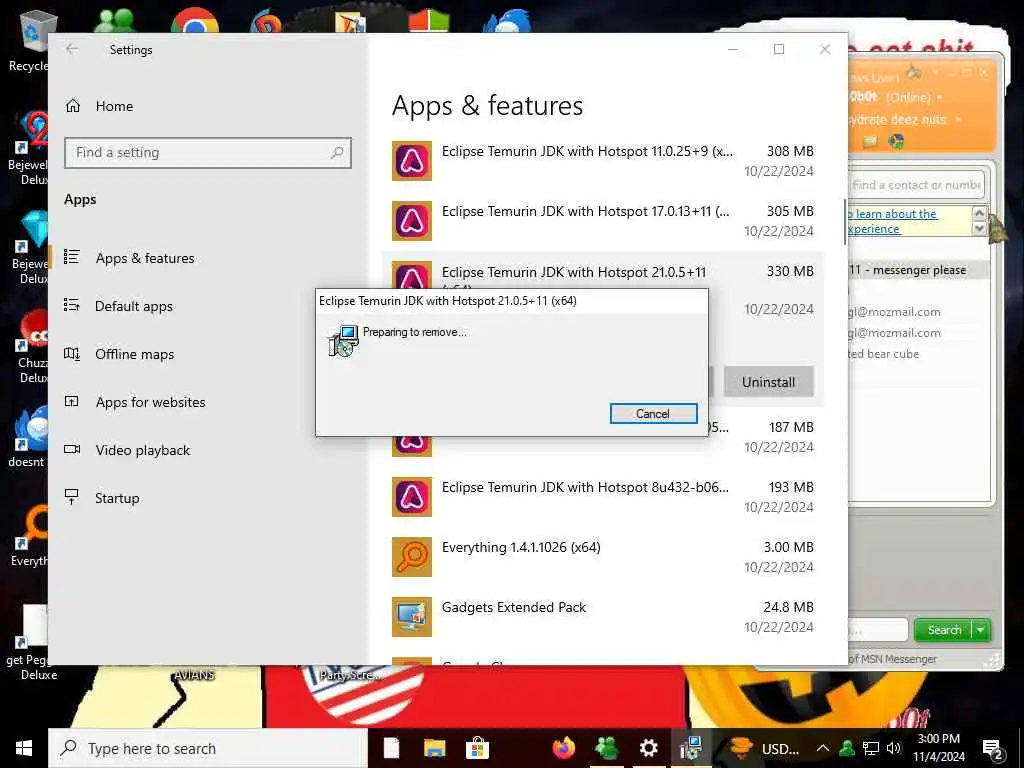Open the personal message dropdown in Messenger
The height and width of the screenshot is (768, 1024).
(x=958, y=120)
